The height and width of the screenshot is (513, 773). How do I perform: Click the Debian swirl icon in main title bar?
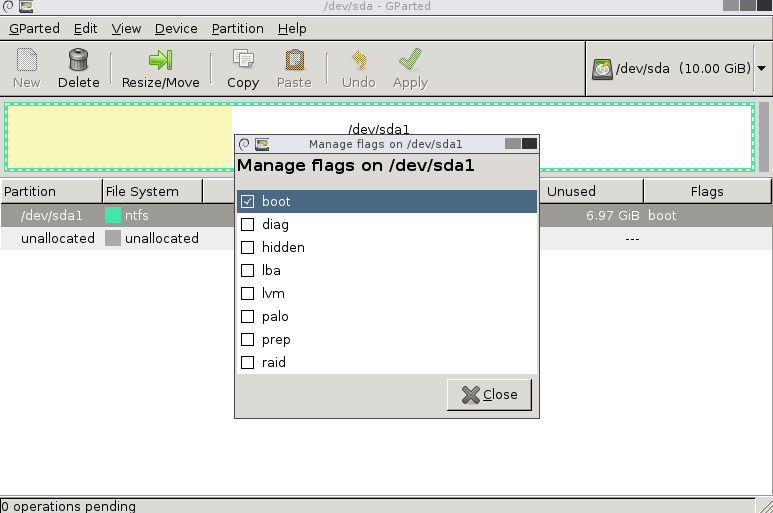[8, 6]
